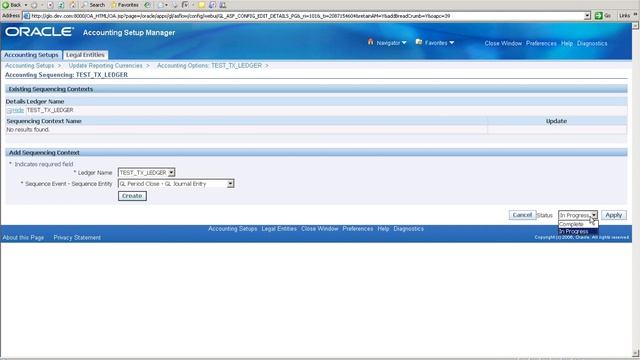
Task: Click footer Preferences link
Action: (358, 229)
